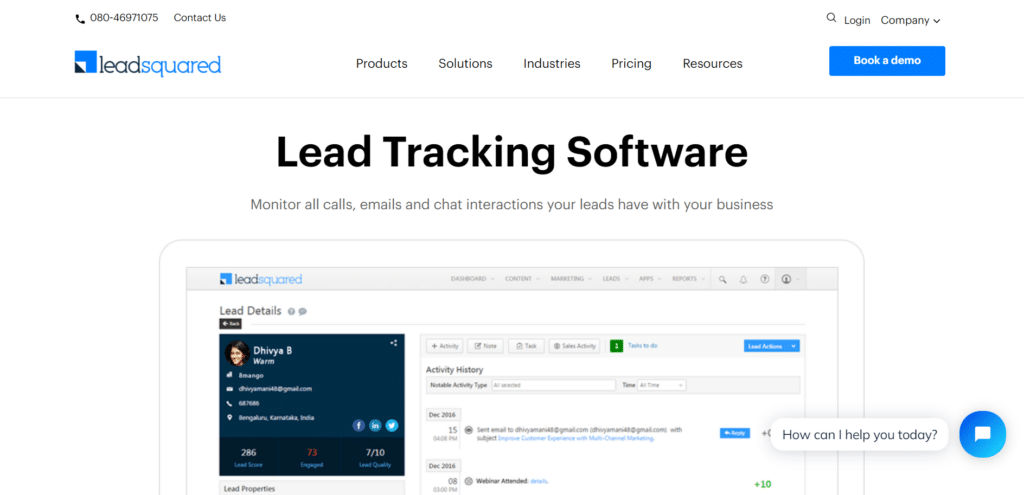The width and height of the screenshot is (1024, 495).
Task: Click the + Activity button
Action: click(445, 346)
